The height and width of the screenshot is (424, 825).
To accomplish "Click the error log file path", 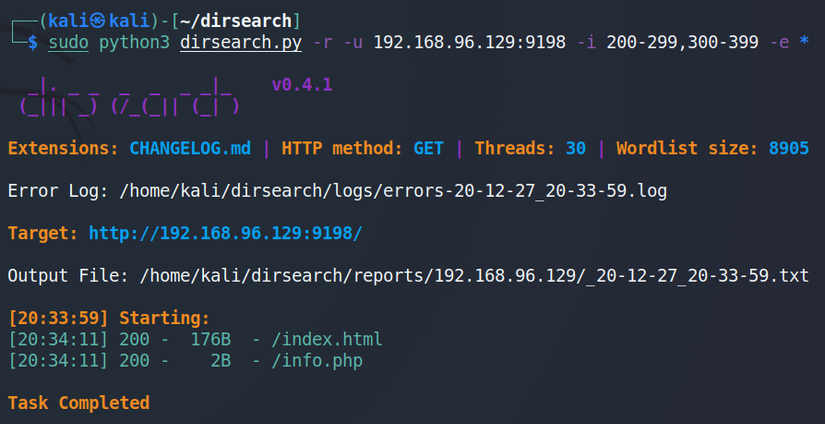I will (x=392, y=190).
